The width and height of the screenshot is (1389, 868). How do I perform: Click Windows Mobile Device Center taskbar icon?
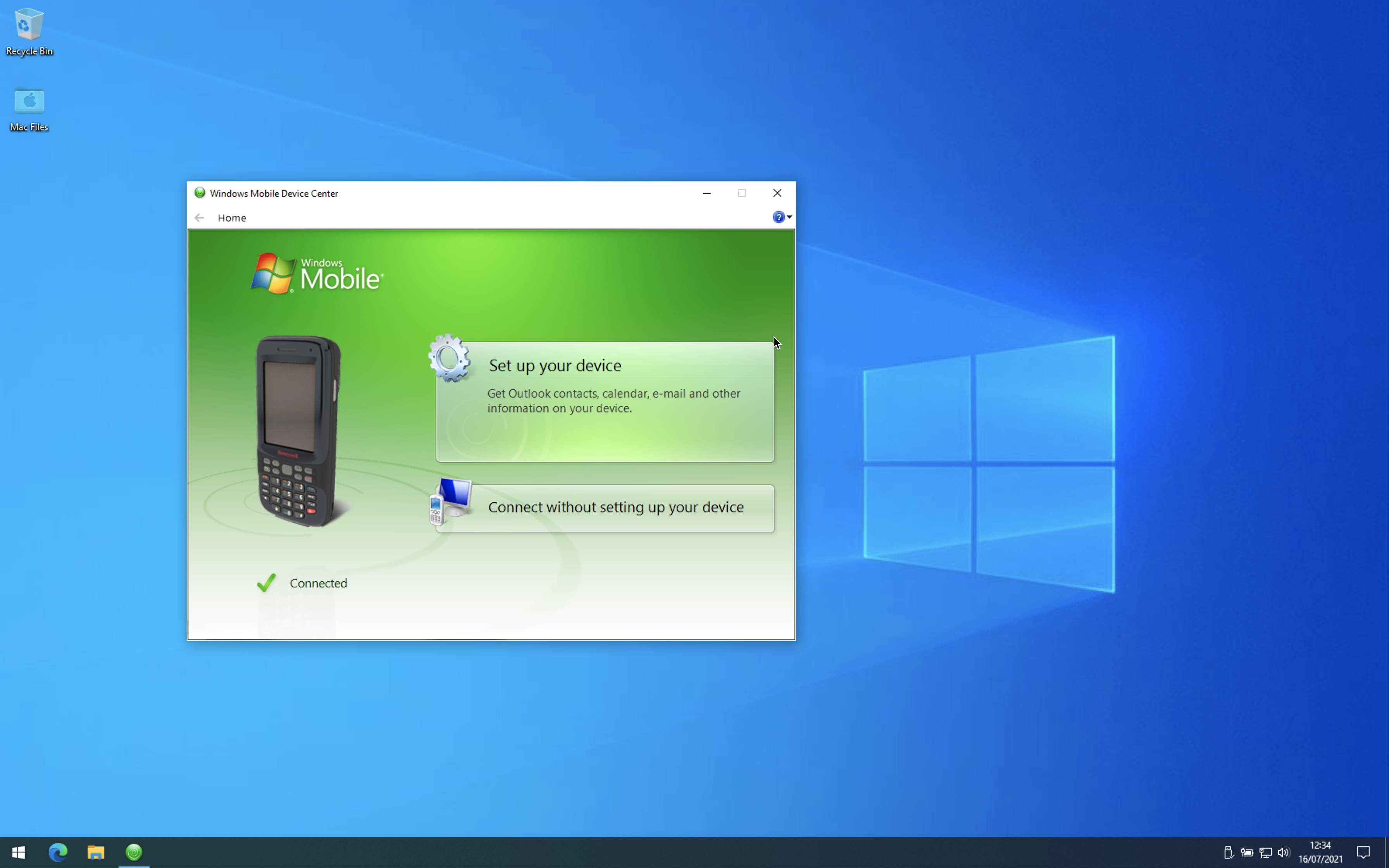(134, 852)
